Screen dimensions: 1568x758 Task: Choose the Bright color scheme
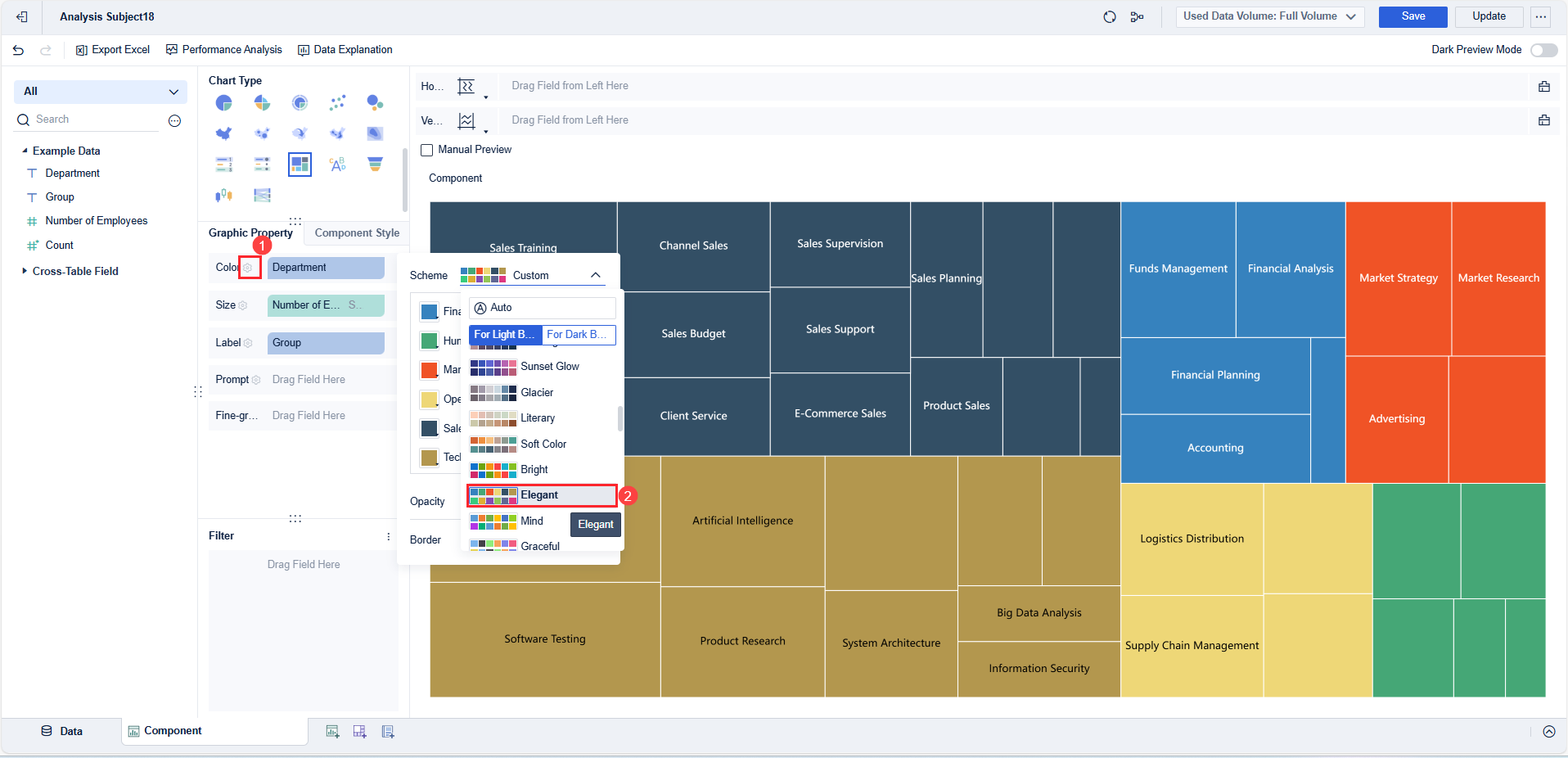coord(542,470)
